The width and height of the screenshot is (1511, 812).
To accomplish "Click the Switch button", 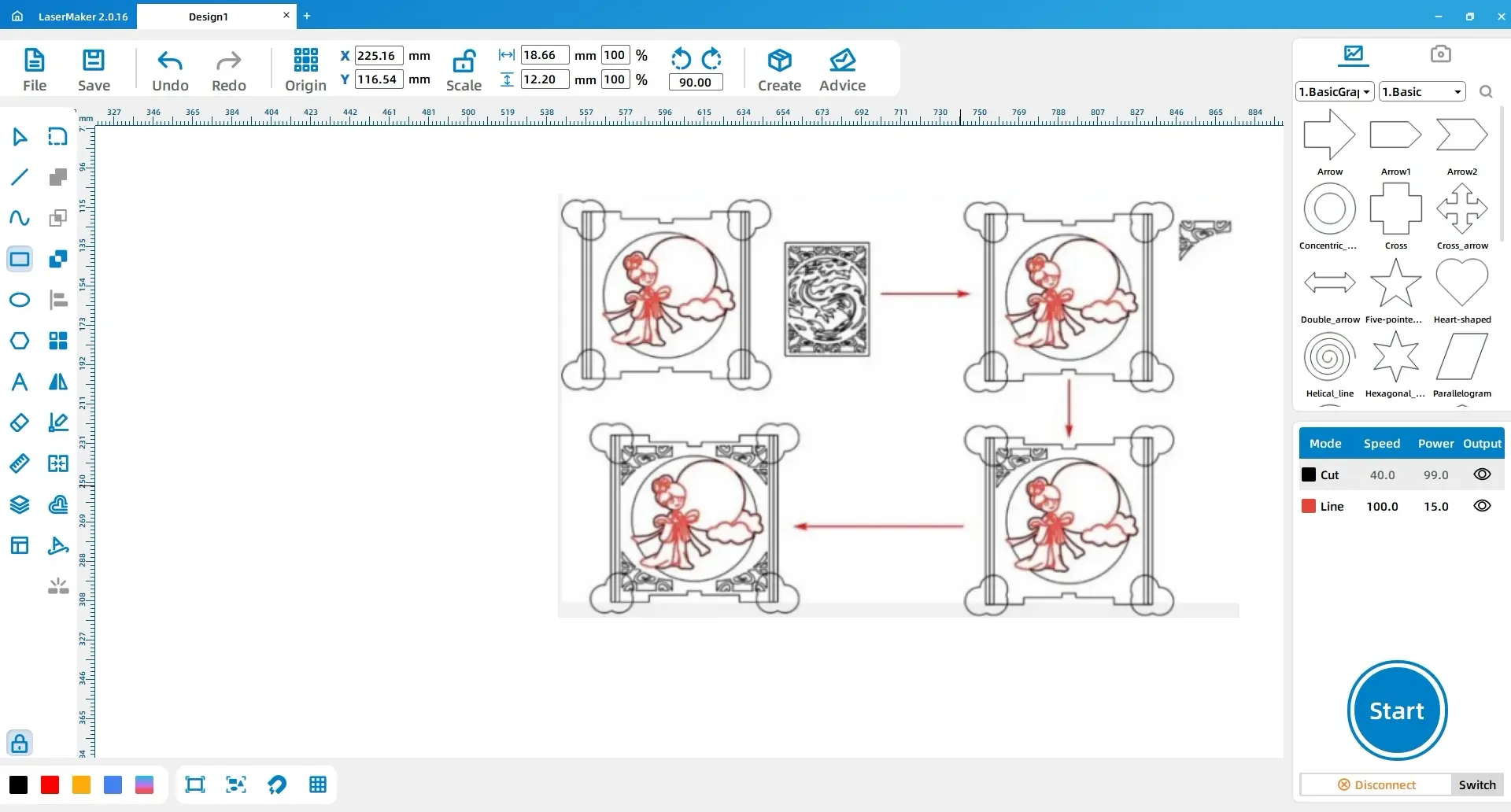I will pos(1477,784).
